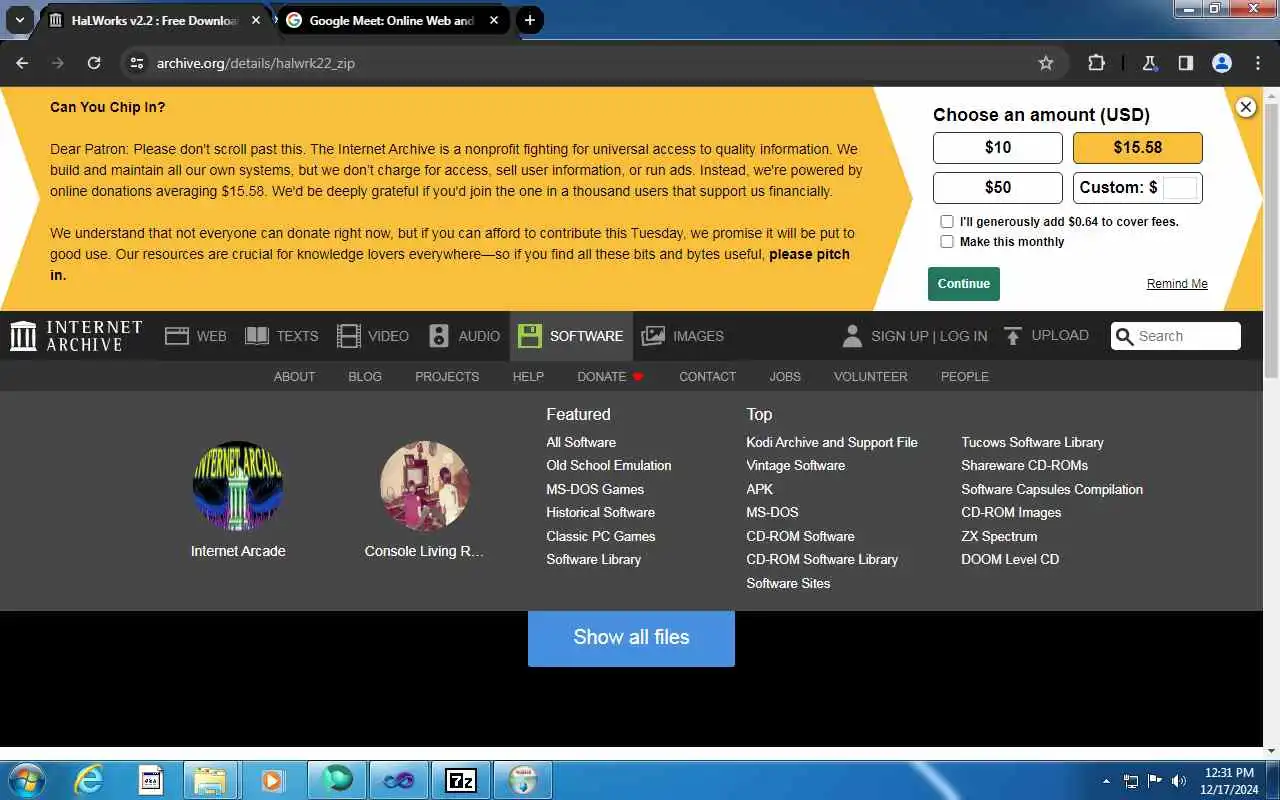View site information icon
Screen dimensions: 1280x800
pos(137,63)
